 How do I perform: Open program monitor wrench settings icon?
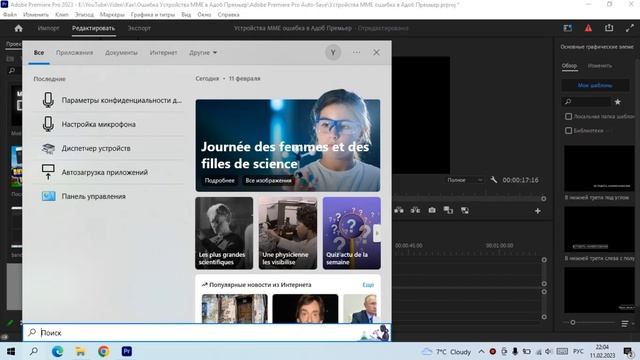coord(493,180)
